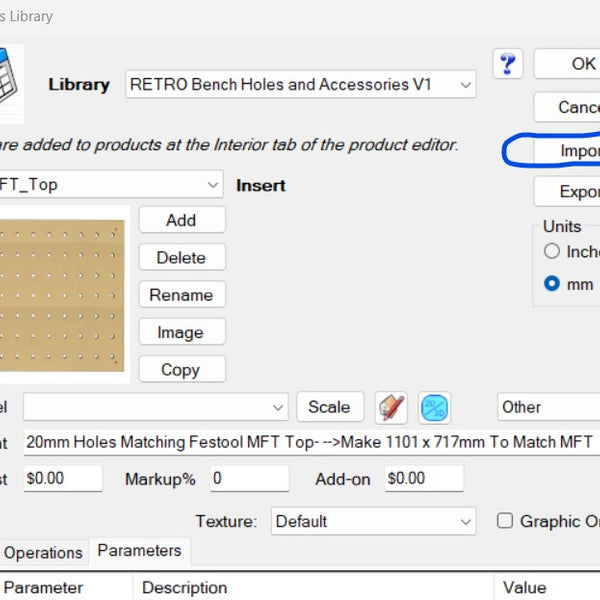This screenshot has height=600, width=600.
Task: Click into the Markup% input field
Action: pyautogui.click(x=249, y=478)
